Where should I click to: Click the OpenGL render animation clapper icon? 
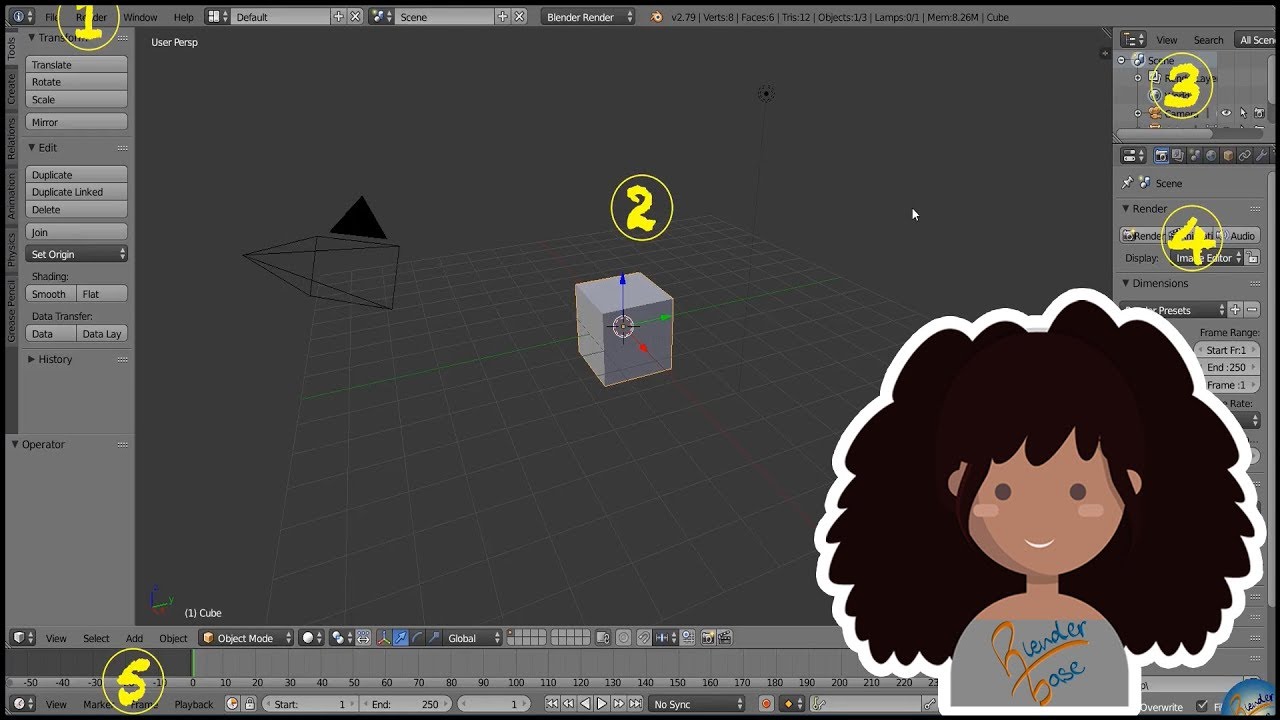pos(723,638)
